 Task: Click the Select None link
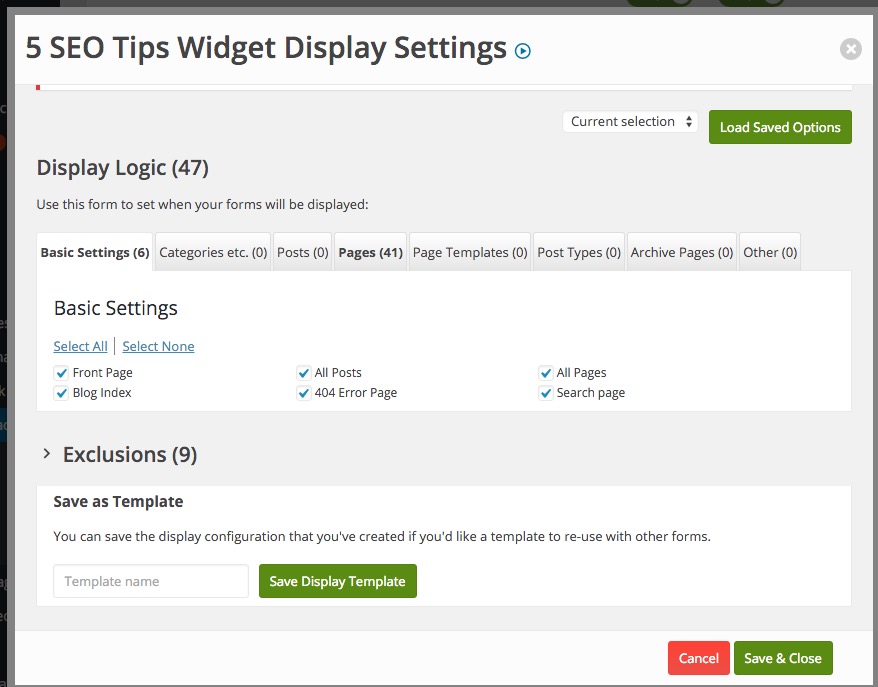(158, 347)
